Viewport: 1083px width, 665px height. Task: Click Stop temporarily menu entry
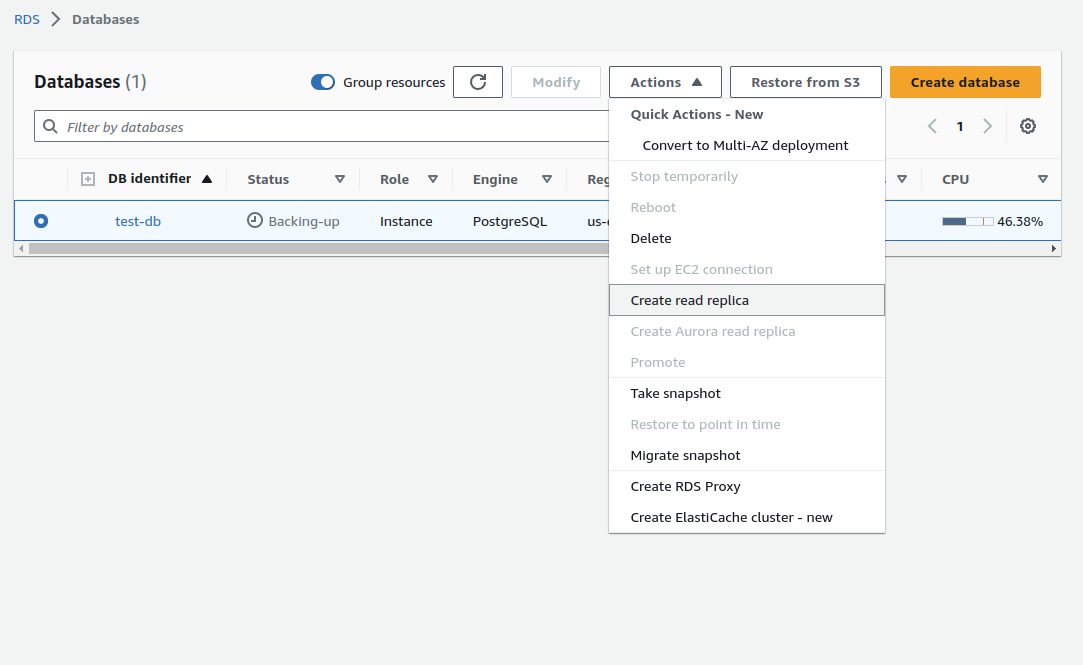(x=747, y=177)
